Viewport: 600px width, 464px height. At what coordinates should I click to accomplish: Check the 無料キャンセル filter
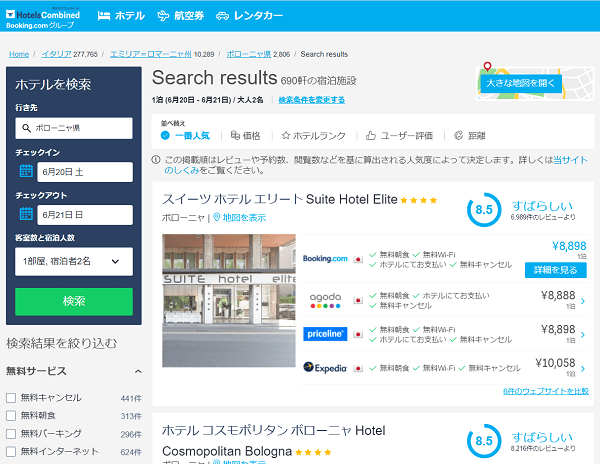[x=11, y=398]
